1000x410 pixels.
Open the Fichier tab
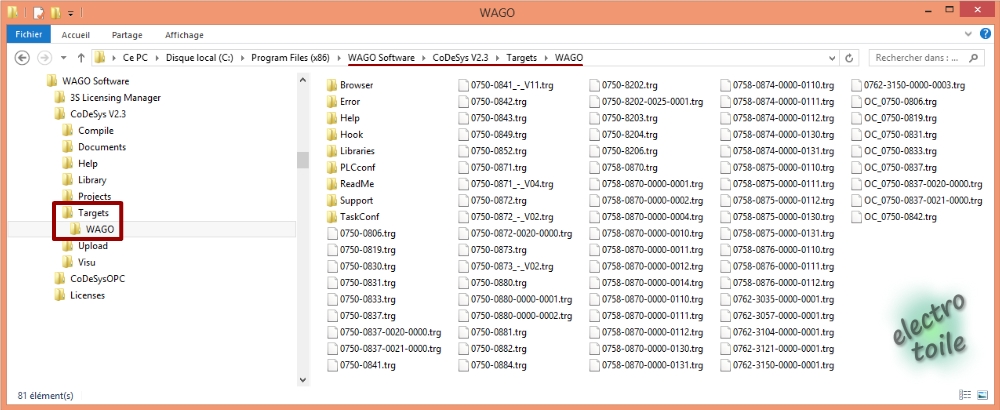(x=29, y=34)
